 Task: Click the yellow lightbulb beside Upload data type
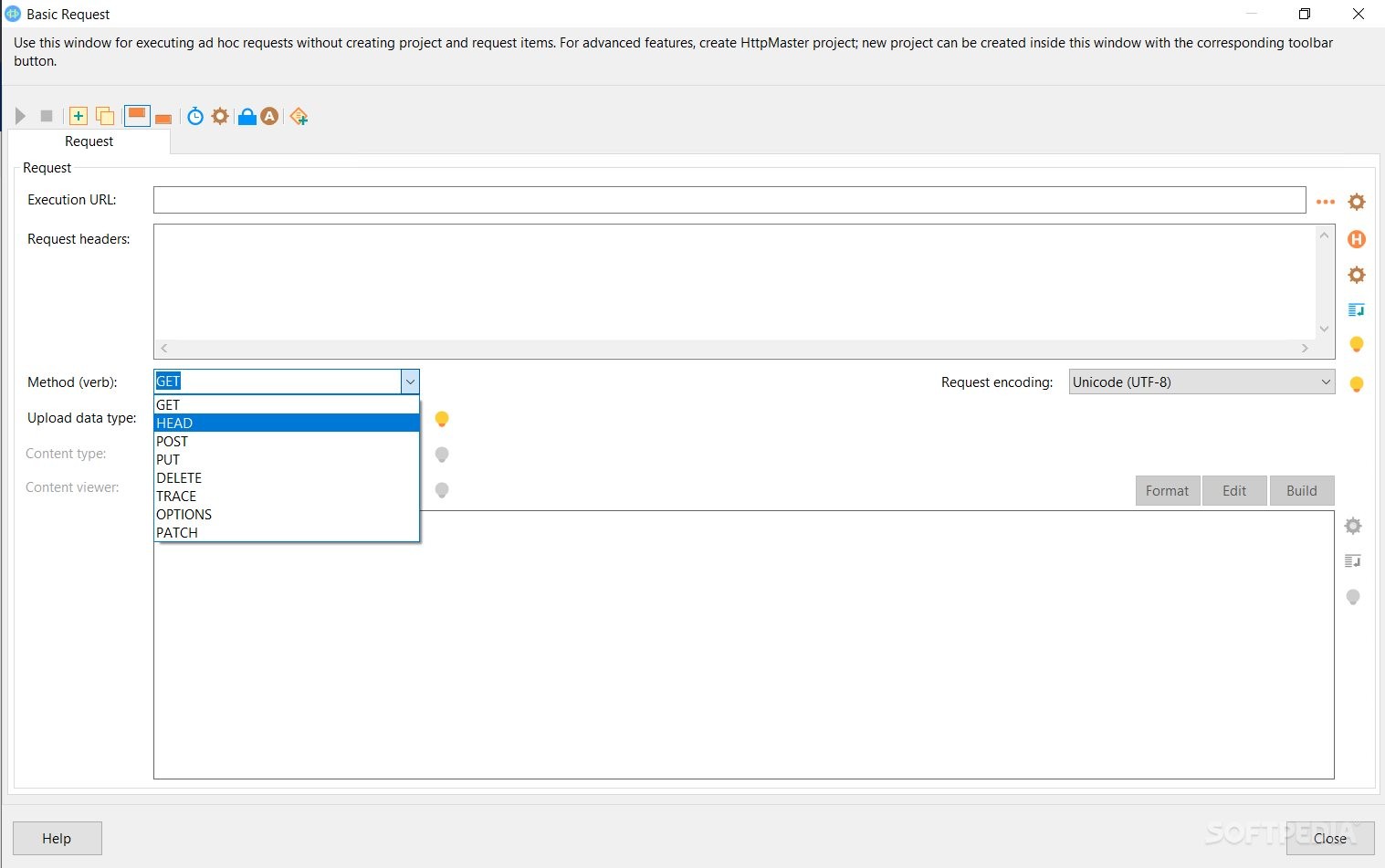coord(442,419)
